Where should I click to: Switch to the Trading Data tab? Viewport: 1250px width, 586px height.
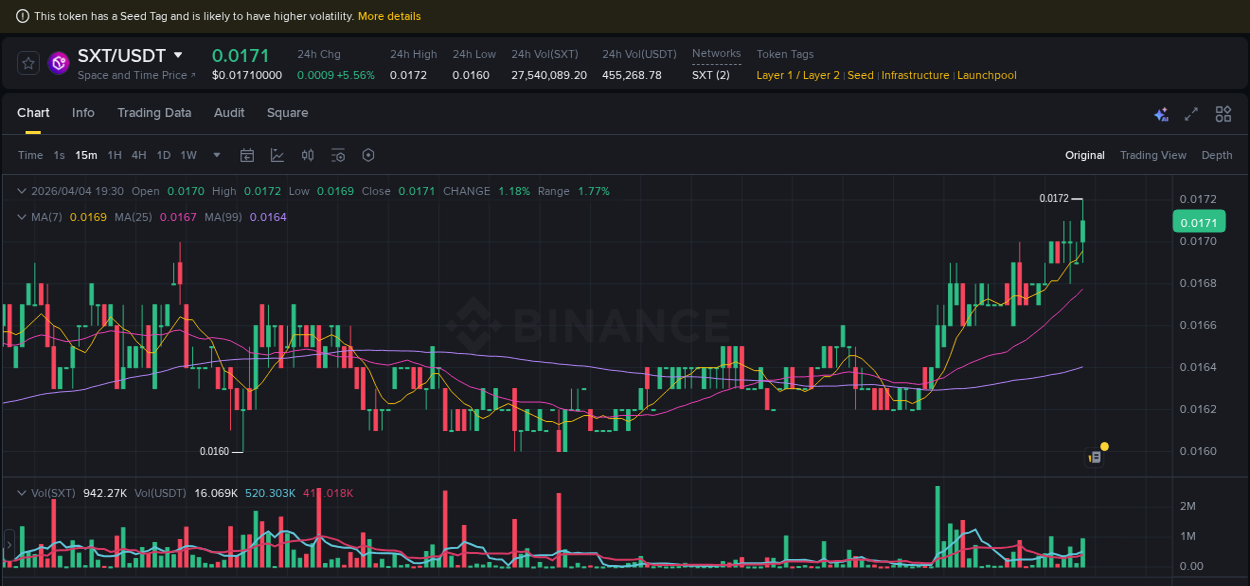154,113
